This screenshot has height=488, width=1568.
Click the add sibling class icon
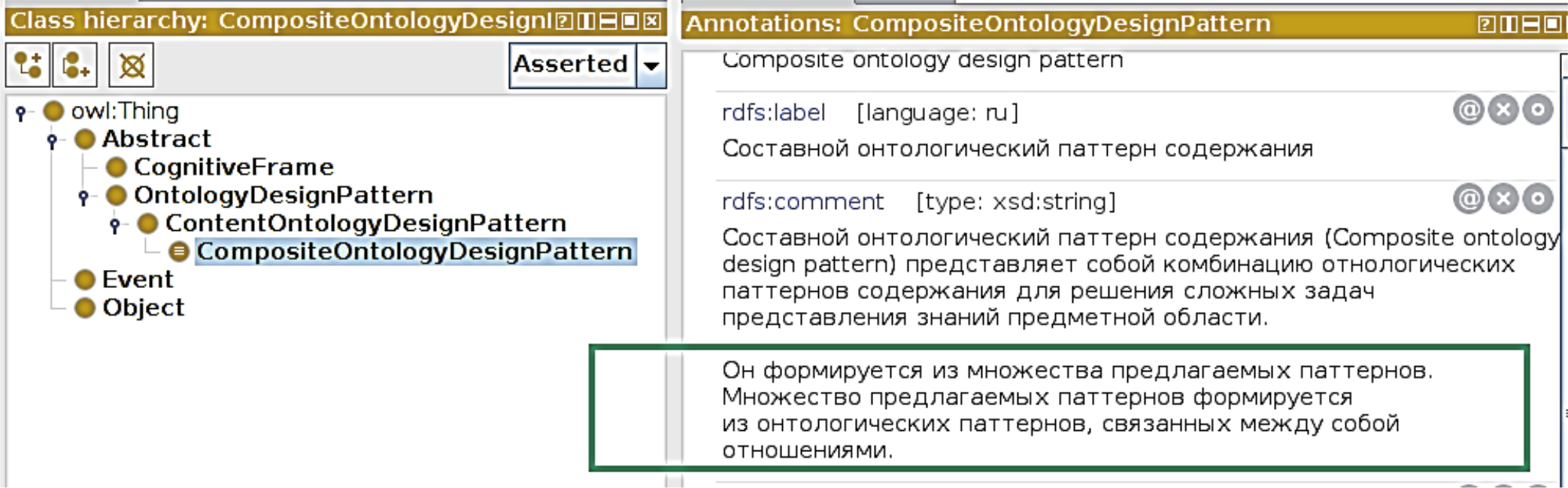[75, 65]
